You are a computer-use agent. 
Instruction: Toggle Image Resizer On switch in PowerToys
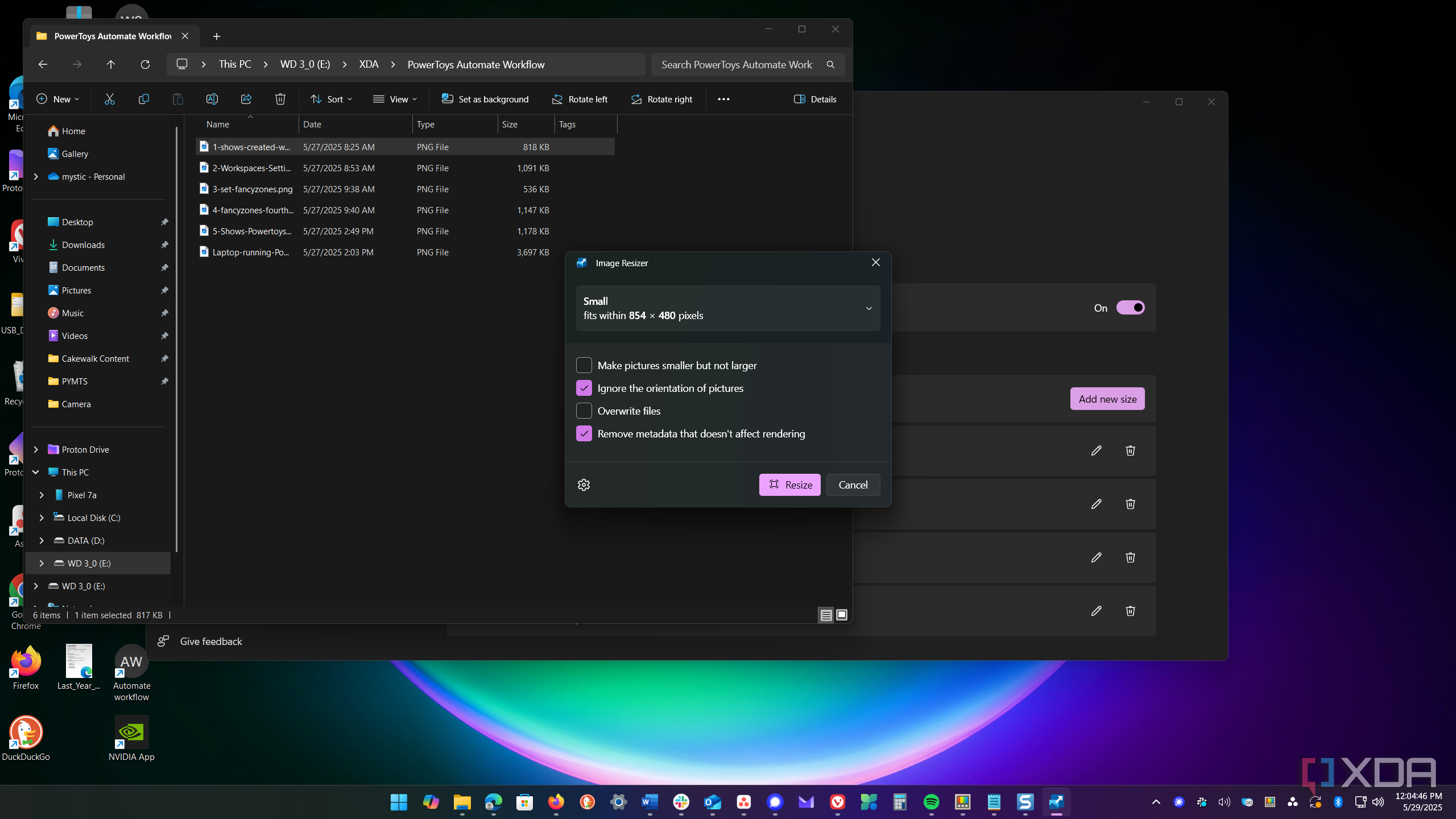click(x=1130, y=308)
